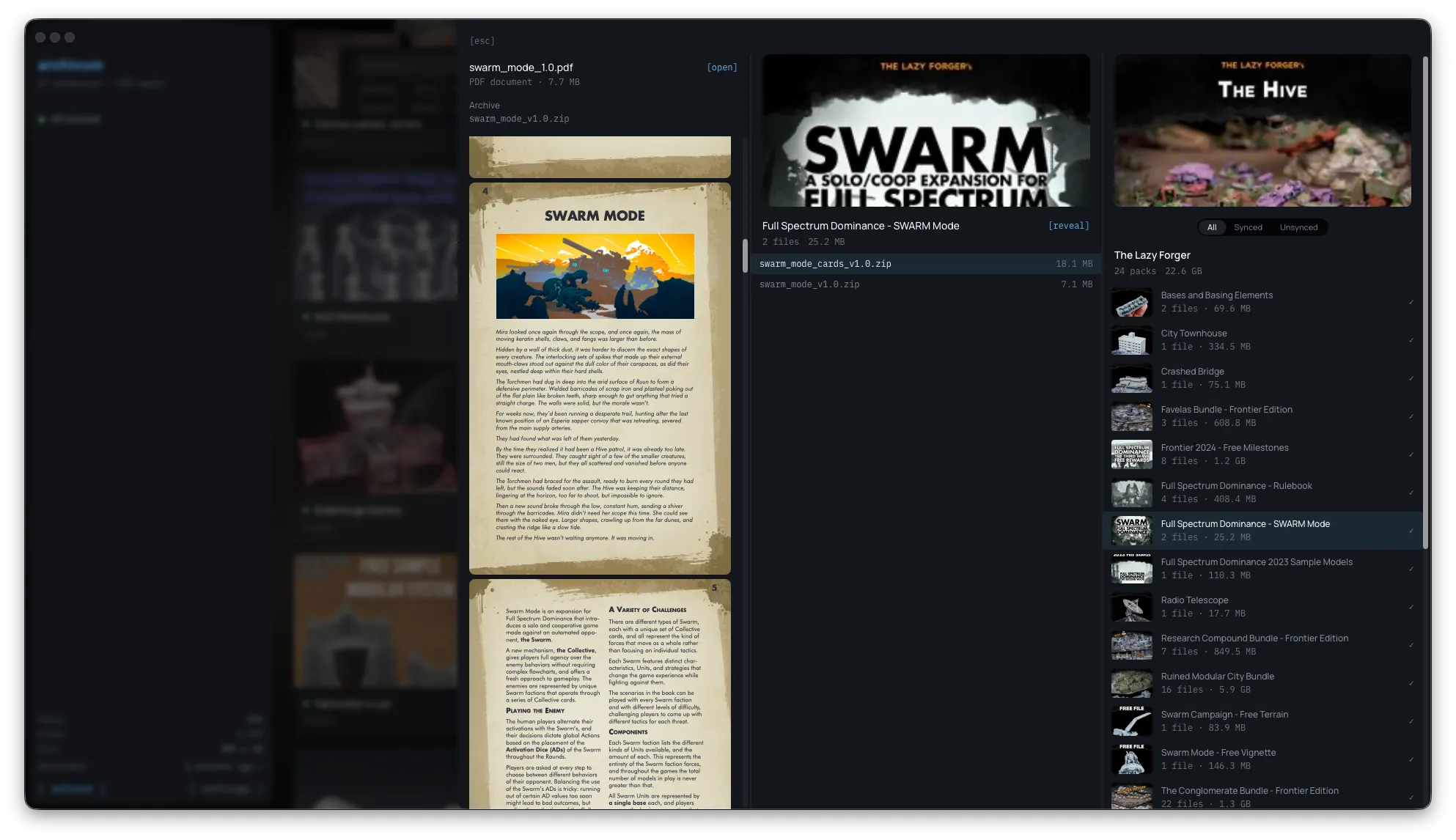The image size is (1456, 840).
Task: Click the Swarm Campaign Free Terrain thumbnail
Action: coord(1131,721)
